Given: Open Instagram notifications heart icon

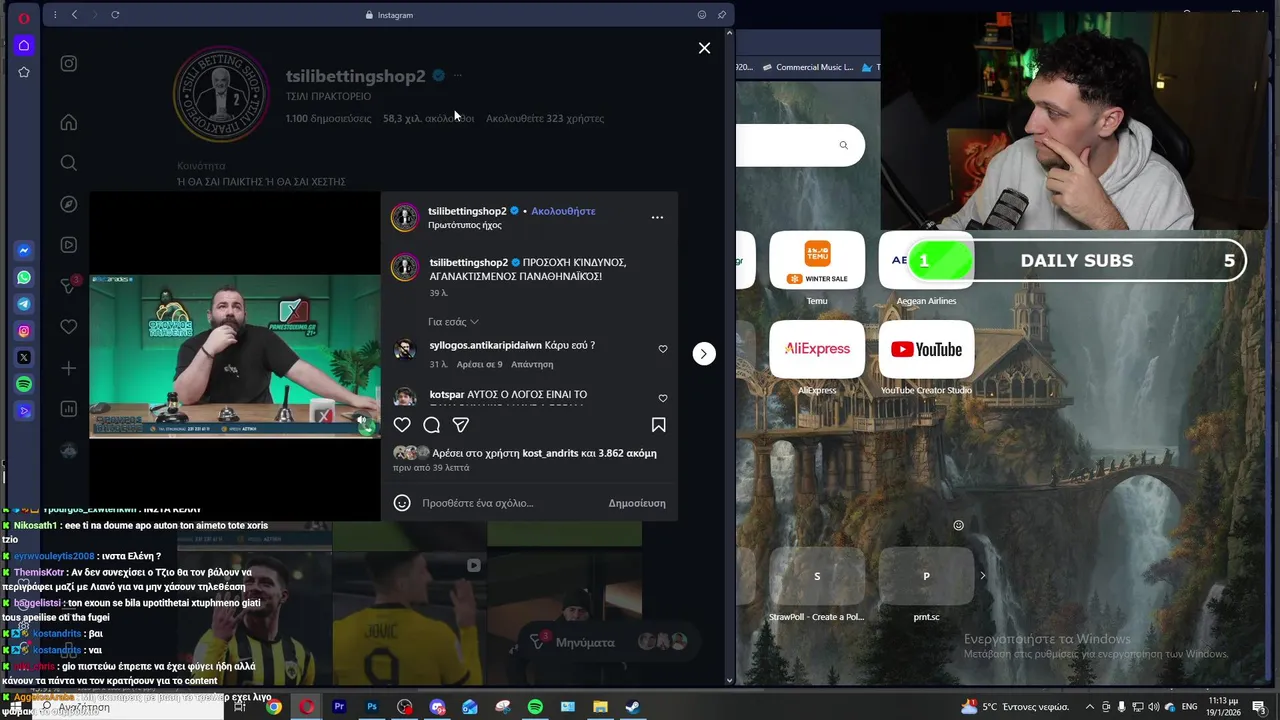Looking at the screenshot, I should tap(68, 327).
